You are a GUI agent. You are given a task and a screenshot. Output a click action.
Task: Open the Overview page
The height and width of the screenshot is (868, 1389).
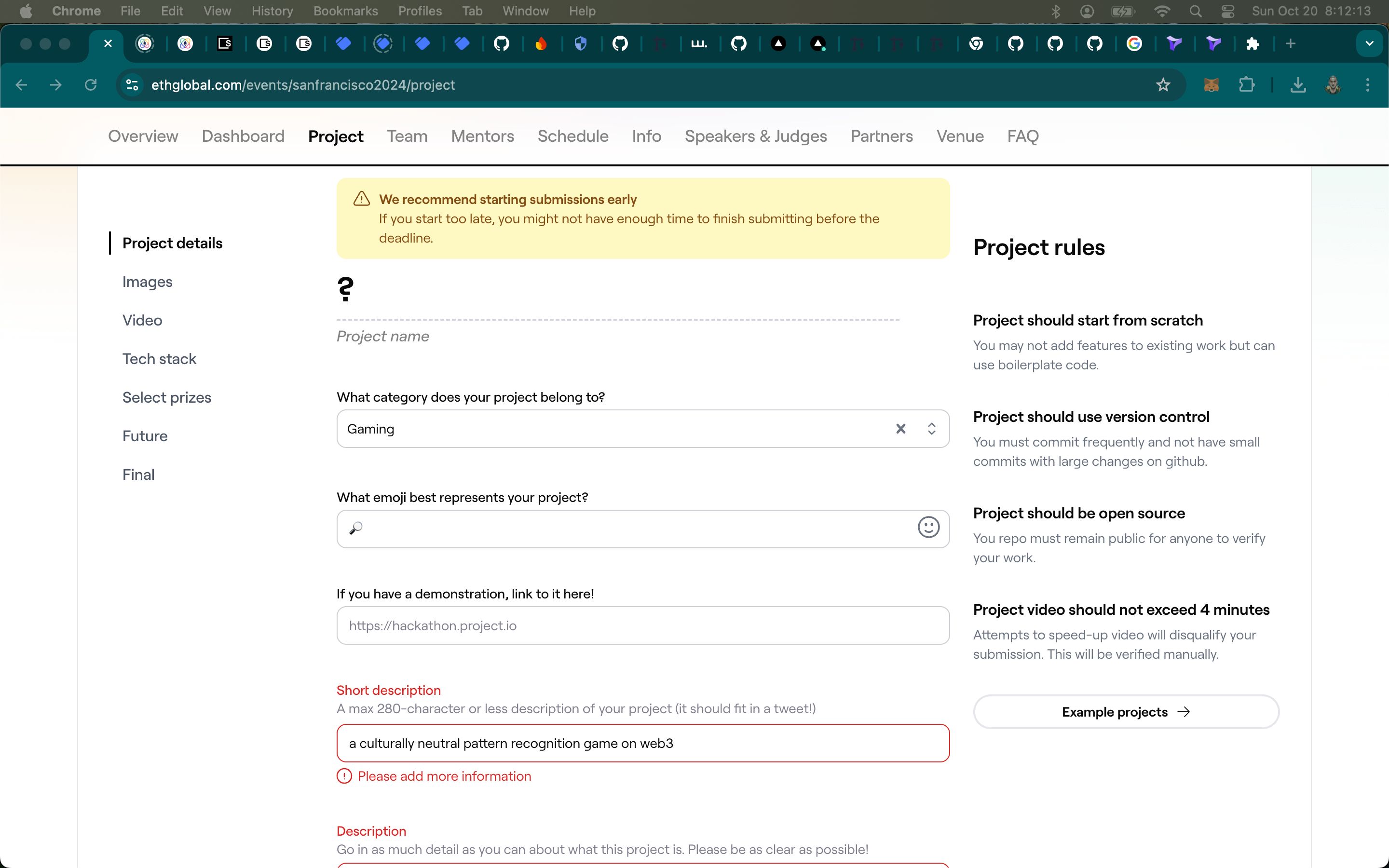click(x=143, y=136)
